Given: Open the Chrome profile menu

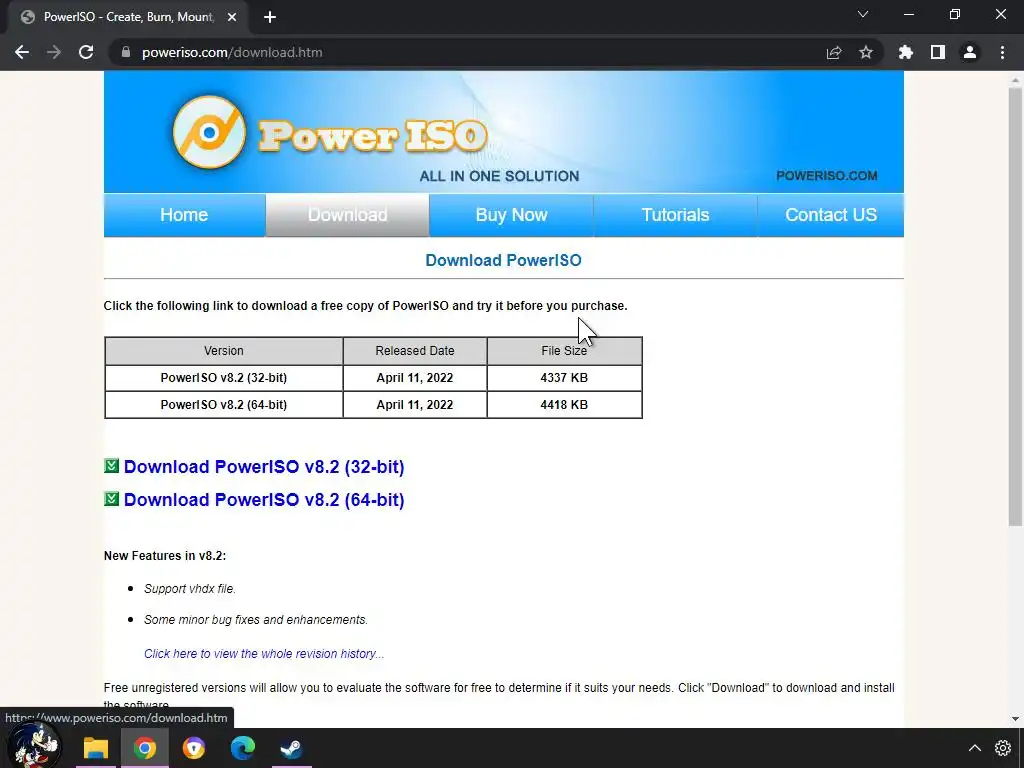Looking at the screenshot, I should pos(970,52).
